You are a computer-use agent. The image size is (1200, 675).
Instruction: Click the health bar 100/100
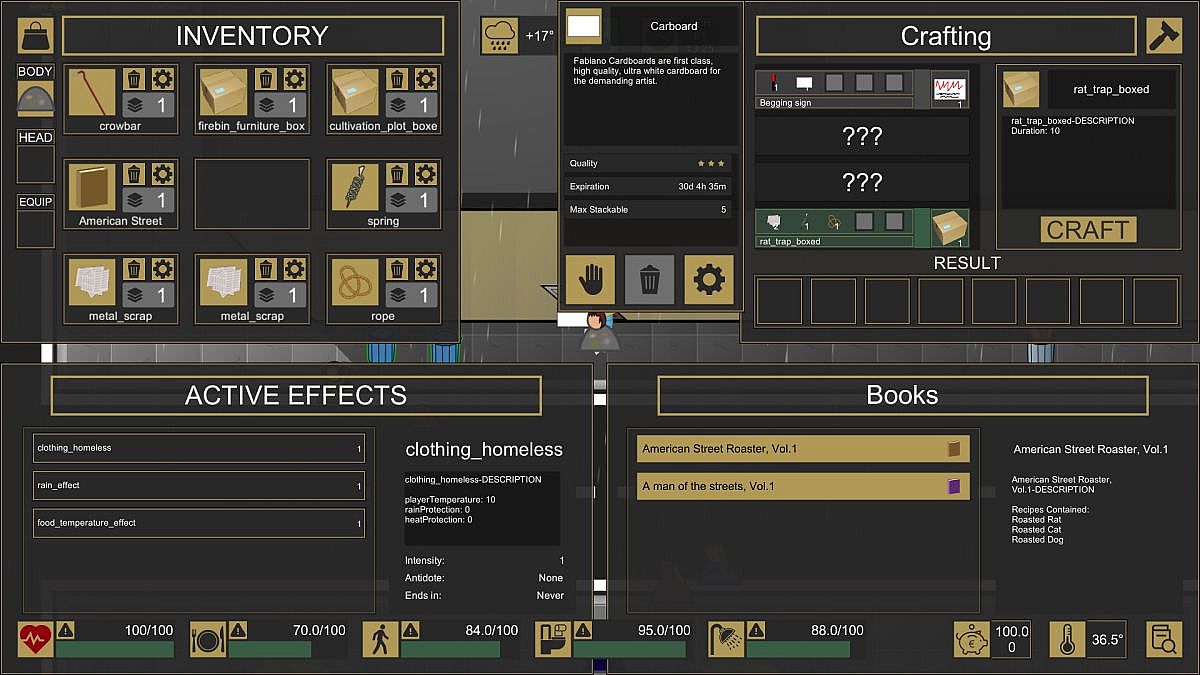115,649
